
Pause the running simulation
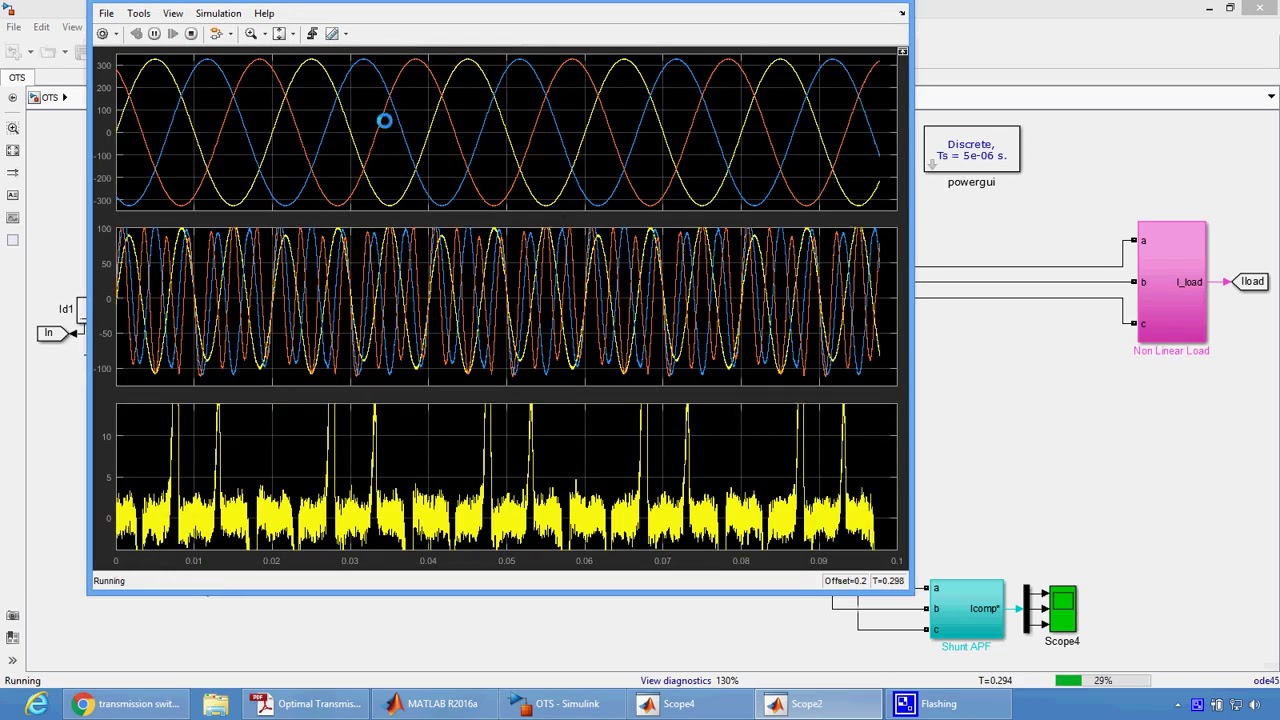point(154,34)
